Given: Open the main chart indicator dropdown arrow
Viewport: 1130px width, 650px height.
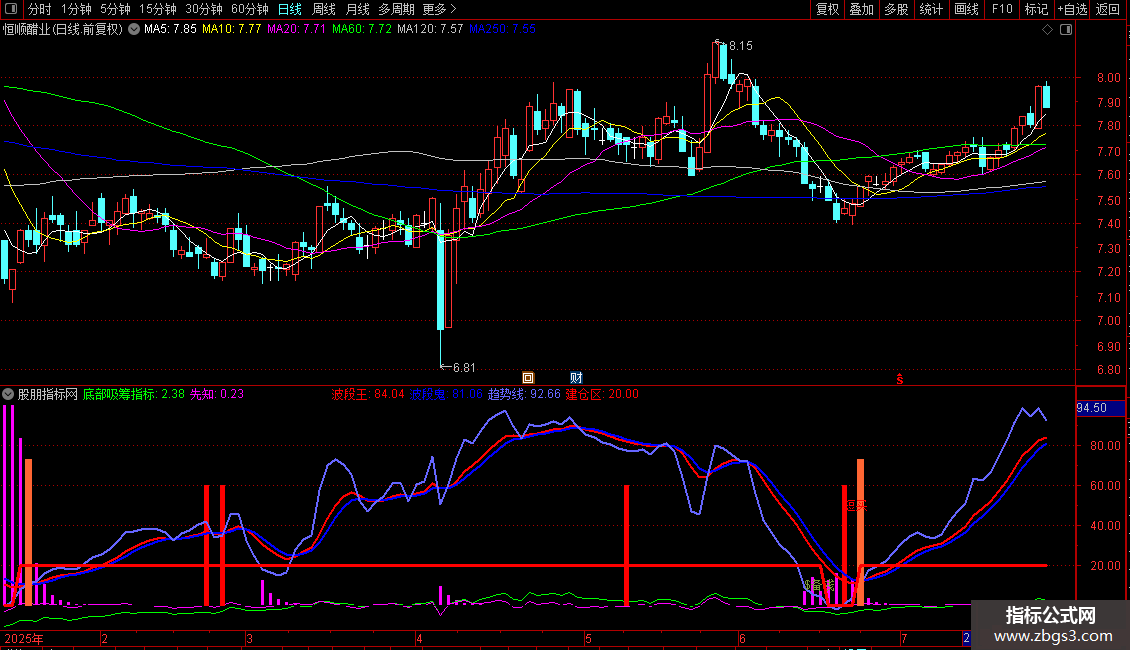Looking at the screenshot, I should (x=134, y=29).
